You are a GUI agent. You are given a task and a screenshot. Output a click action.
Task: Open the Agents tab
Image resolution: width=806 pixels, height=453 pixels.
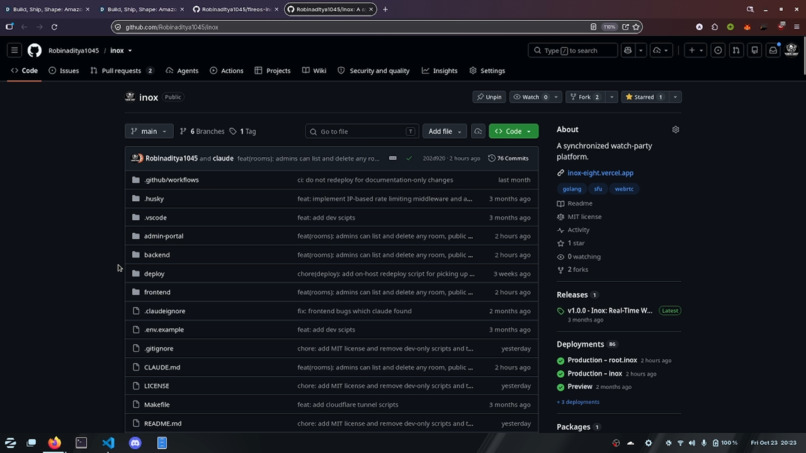tap(182, 70)
